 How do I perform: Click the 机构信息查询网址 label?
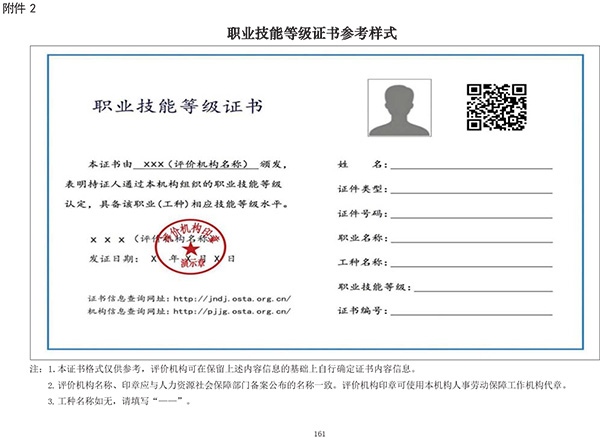(130, 311)
